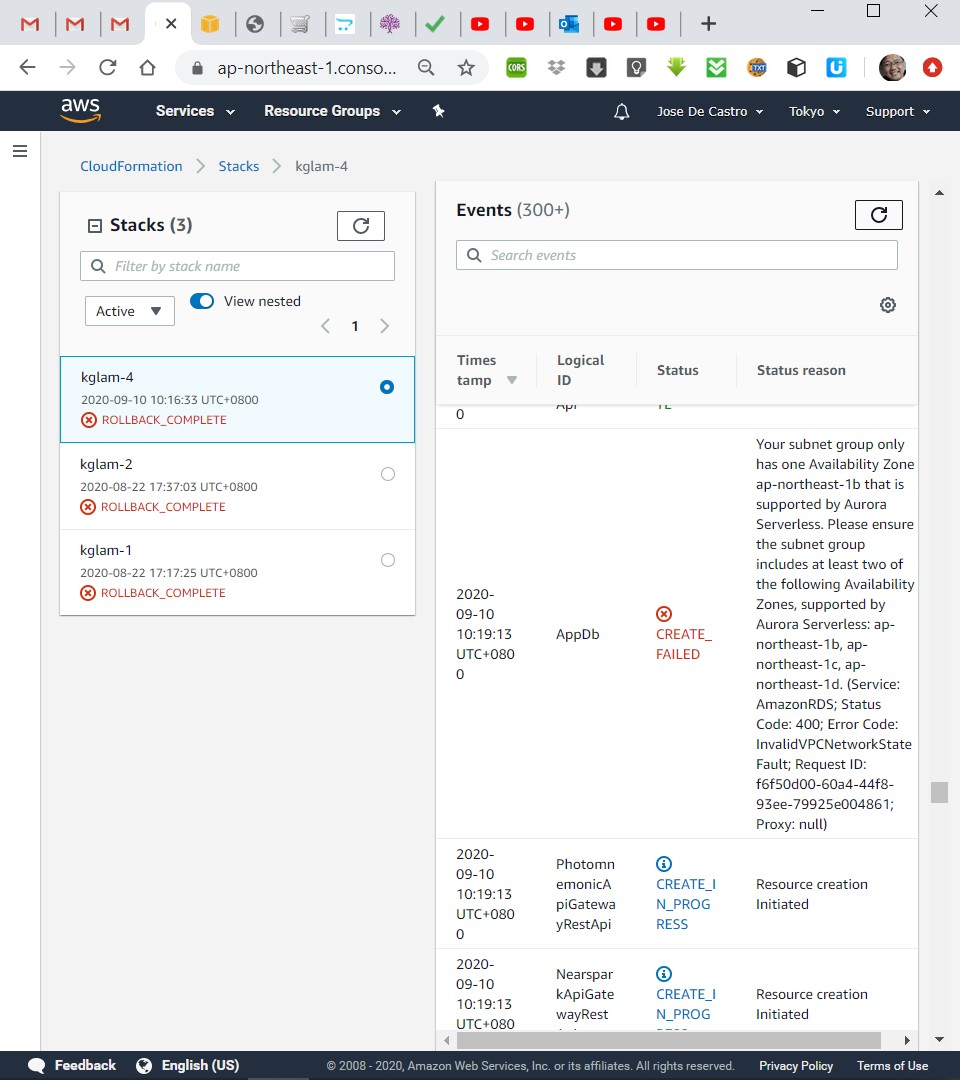
Task: Open the CORS extension
Action: click(516, 68)
